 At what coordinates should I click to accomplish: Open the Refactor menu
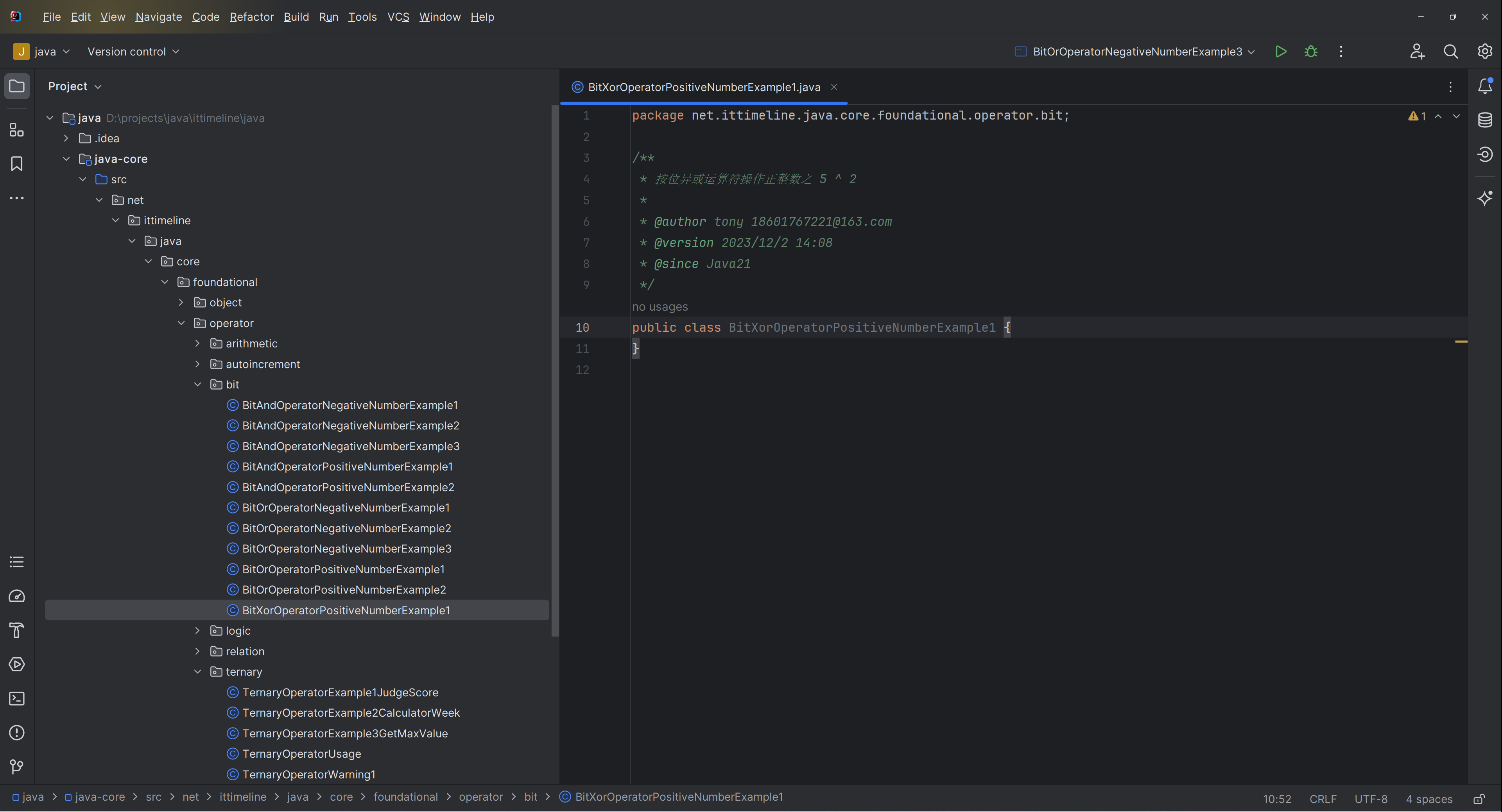pyautogui.click(x=251, y=17)
